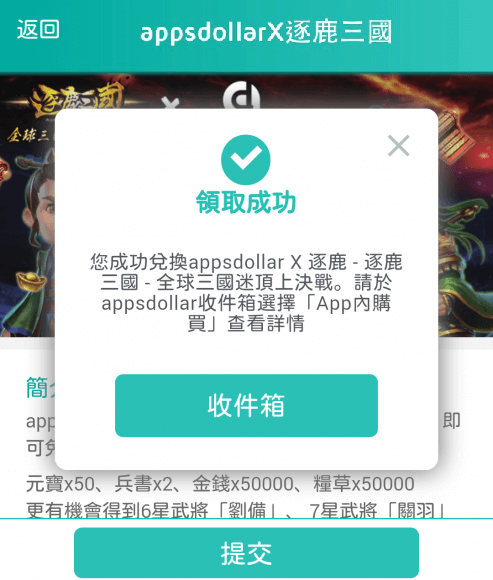Tap the green checkmark success icon
Image resolution: width=493 pixels, height=580 pixels.
[x=246, y=160]
